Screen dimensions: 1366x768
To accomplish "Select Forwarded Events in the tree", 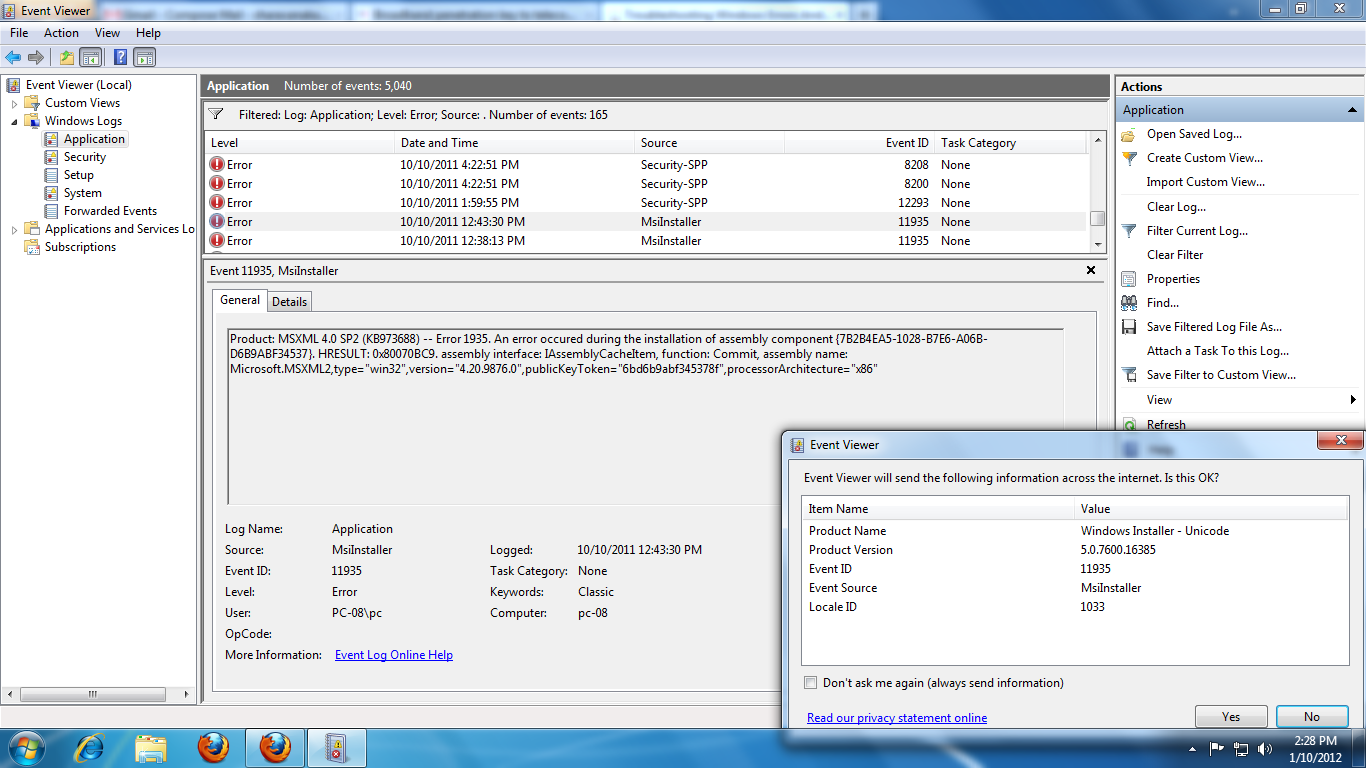I will coord(110,211).
